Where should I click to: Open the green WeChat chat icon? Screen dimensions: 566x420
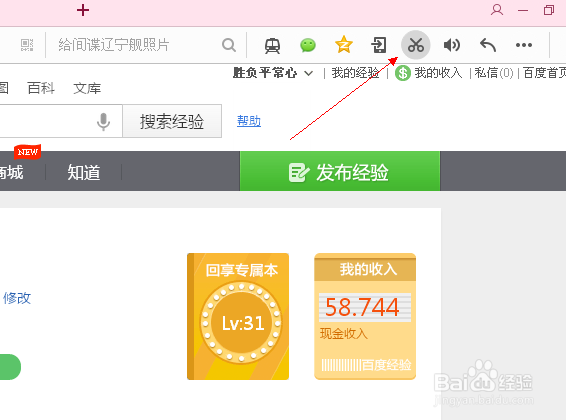(x=308, y=45)
